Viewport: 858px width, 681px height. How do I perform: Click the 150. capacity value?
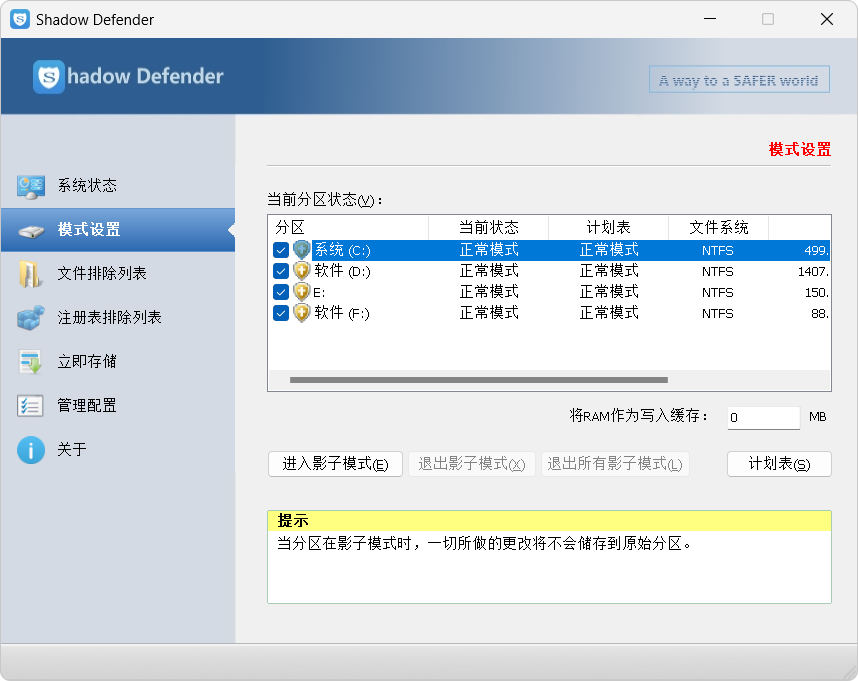click(816, 293)
